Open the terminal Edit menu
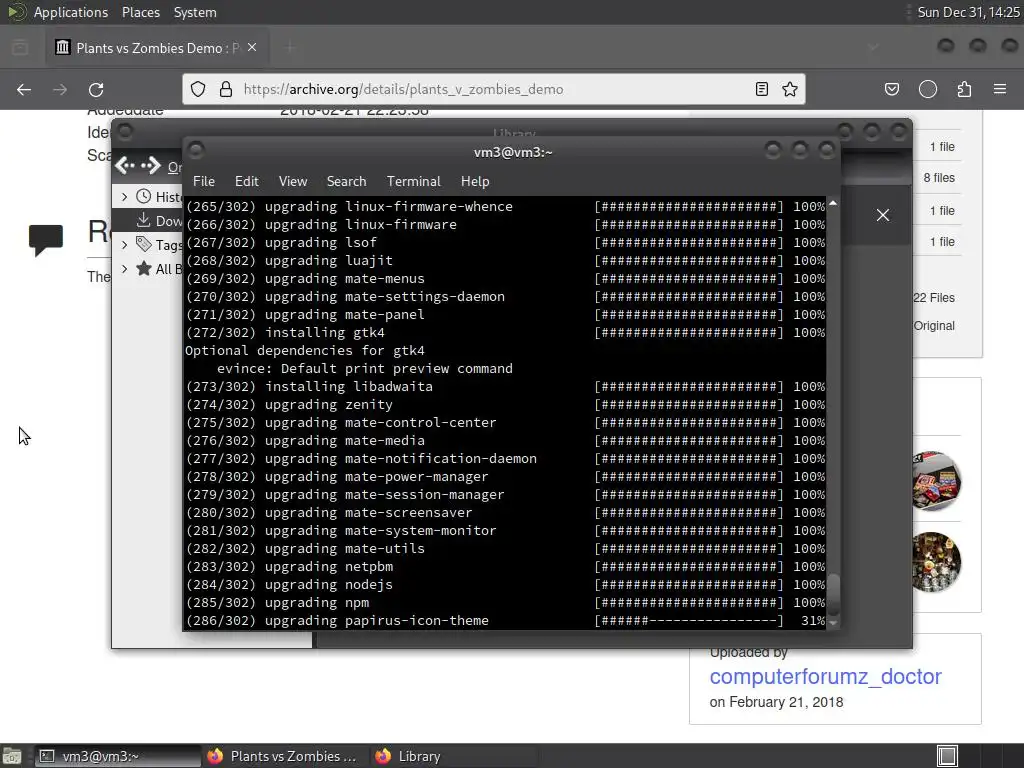 click(x=246, y=182)
